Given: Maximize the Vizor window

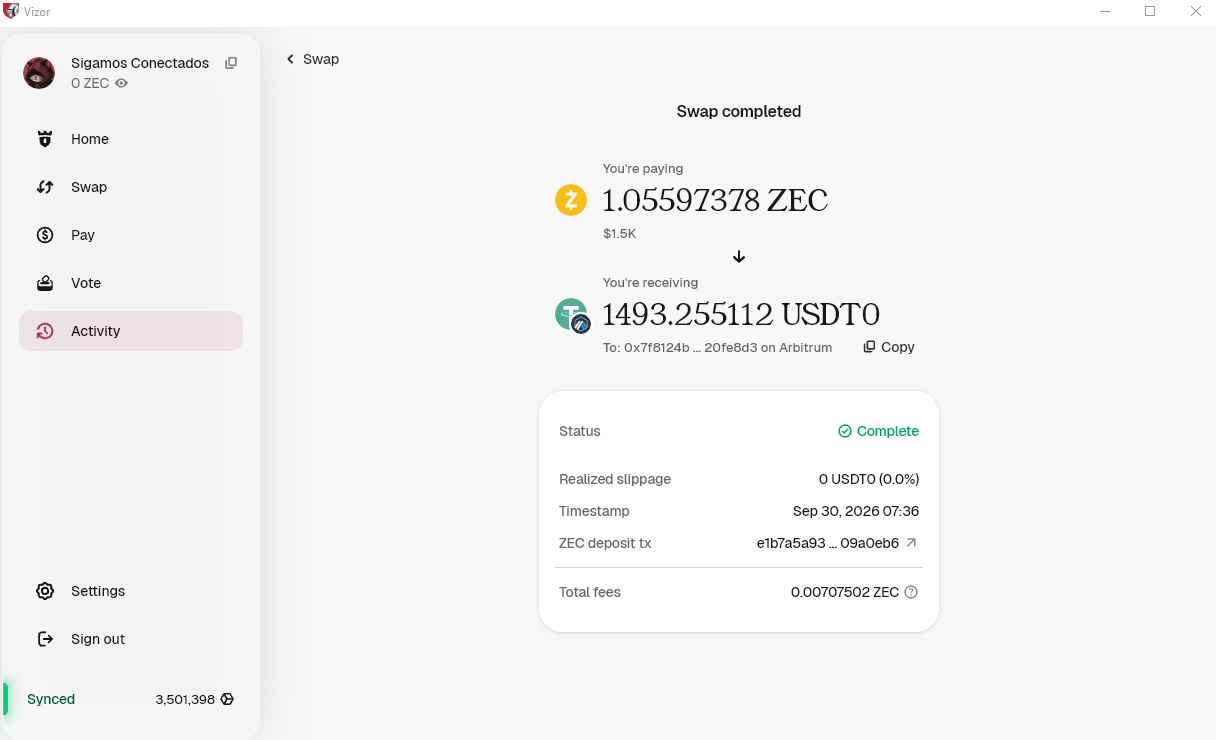Looking at the screenshot, I should pos(1150,11).
